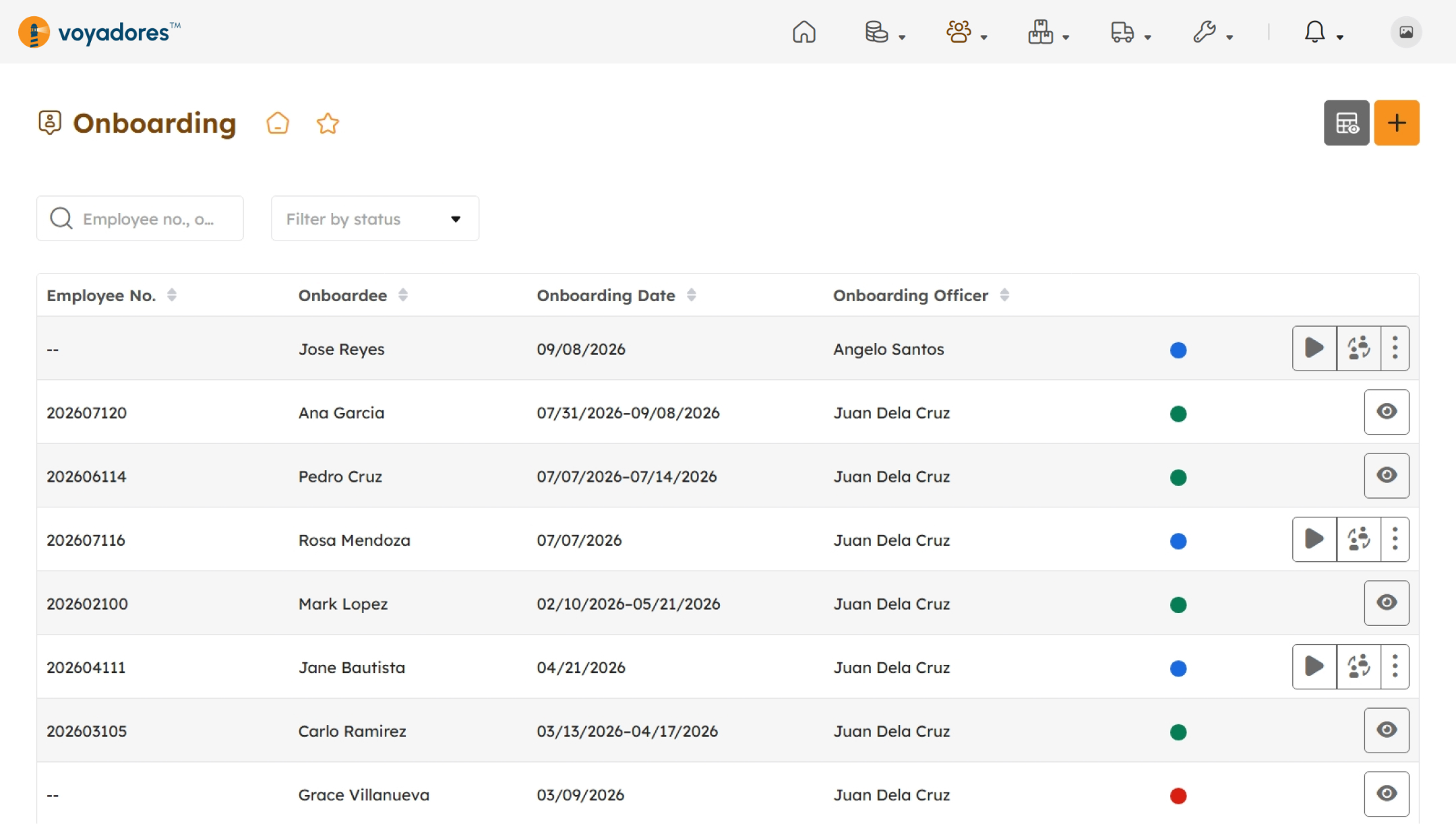Screen dimensions: 1456x824
Task: View Ana Garcia onboarding record
Action: coord(1387,412)
